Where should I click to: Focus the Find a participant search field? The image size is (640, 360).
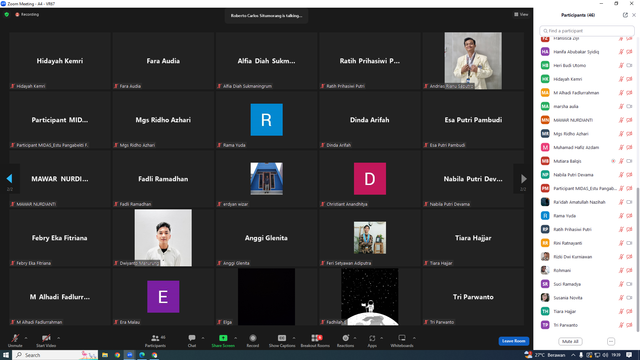pyautogui.click(x=587, y=31)
